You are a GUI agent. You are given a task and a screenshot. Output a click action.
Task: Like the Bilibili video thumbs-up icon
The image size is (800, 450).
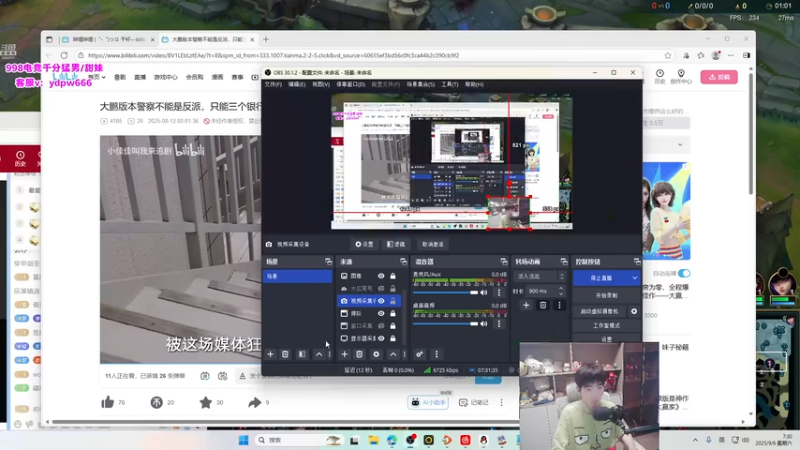click(108, 402)
